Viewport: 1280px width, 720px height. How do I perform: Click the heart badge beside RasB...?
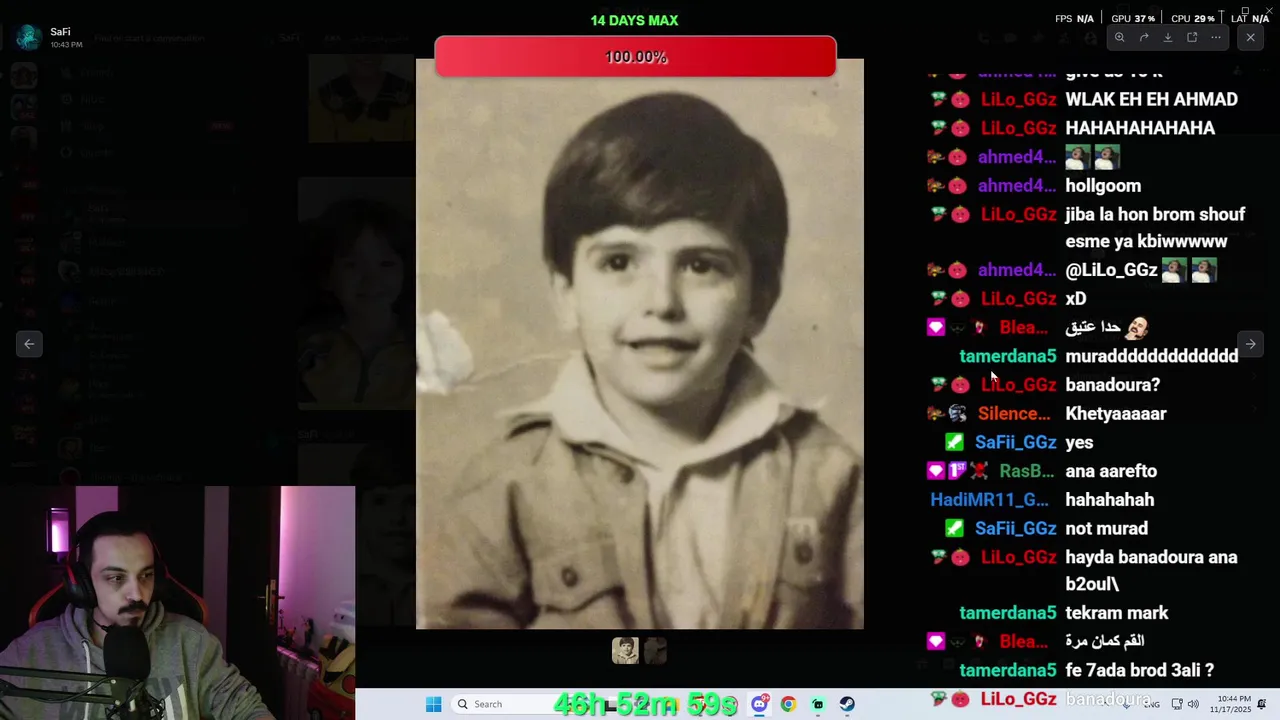point(935,471)
